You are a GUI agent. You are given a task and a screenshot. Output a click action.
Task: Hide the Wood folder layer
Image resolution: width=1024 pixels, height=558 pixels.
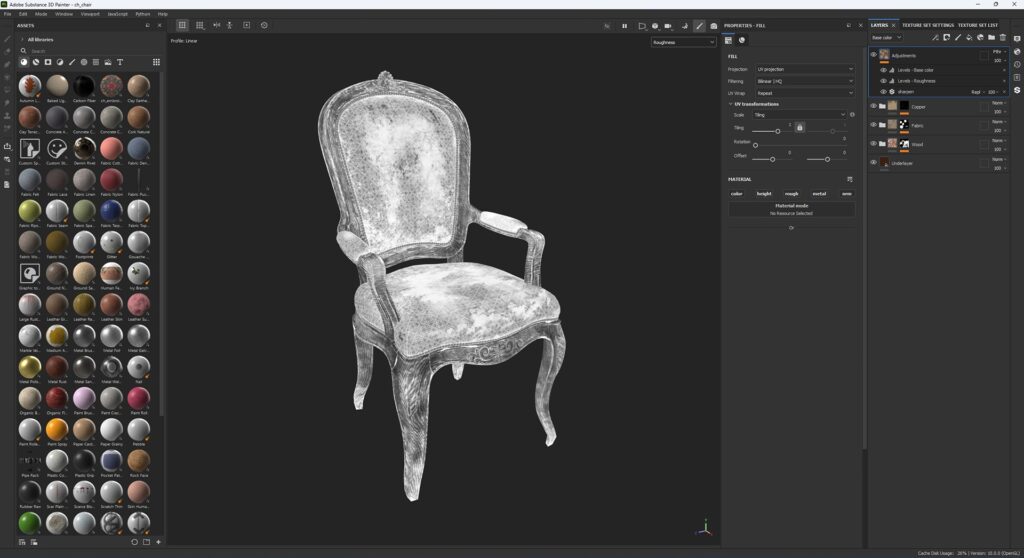click(873, 144)
